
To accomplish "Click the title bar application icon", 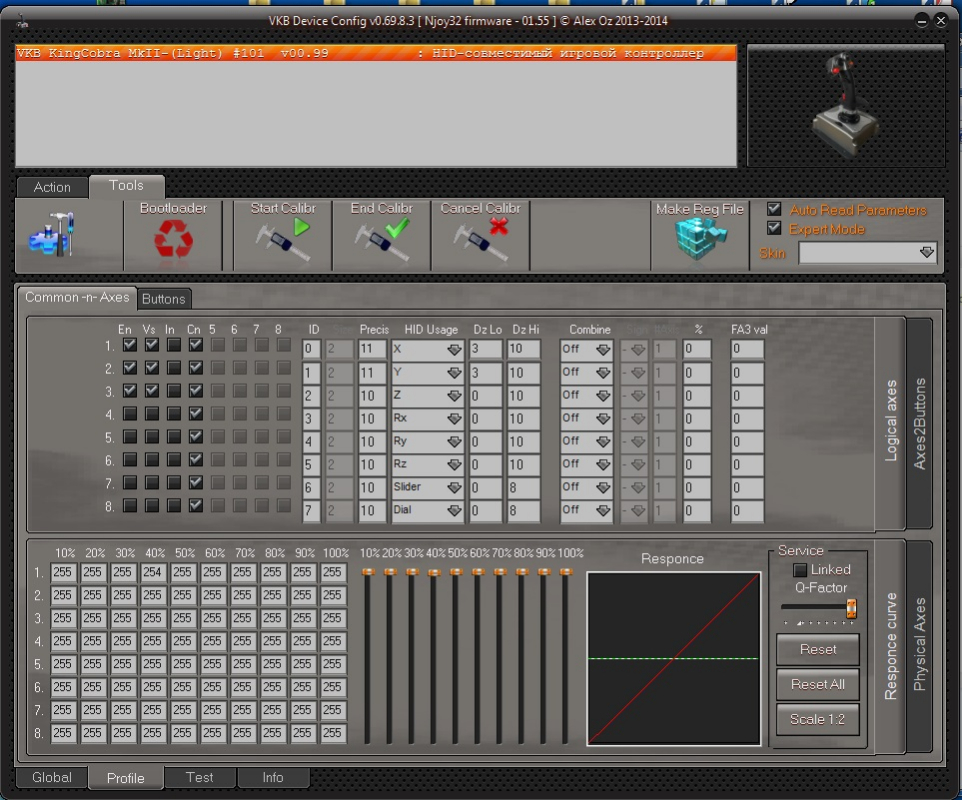I will coord(23,22).
